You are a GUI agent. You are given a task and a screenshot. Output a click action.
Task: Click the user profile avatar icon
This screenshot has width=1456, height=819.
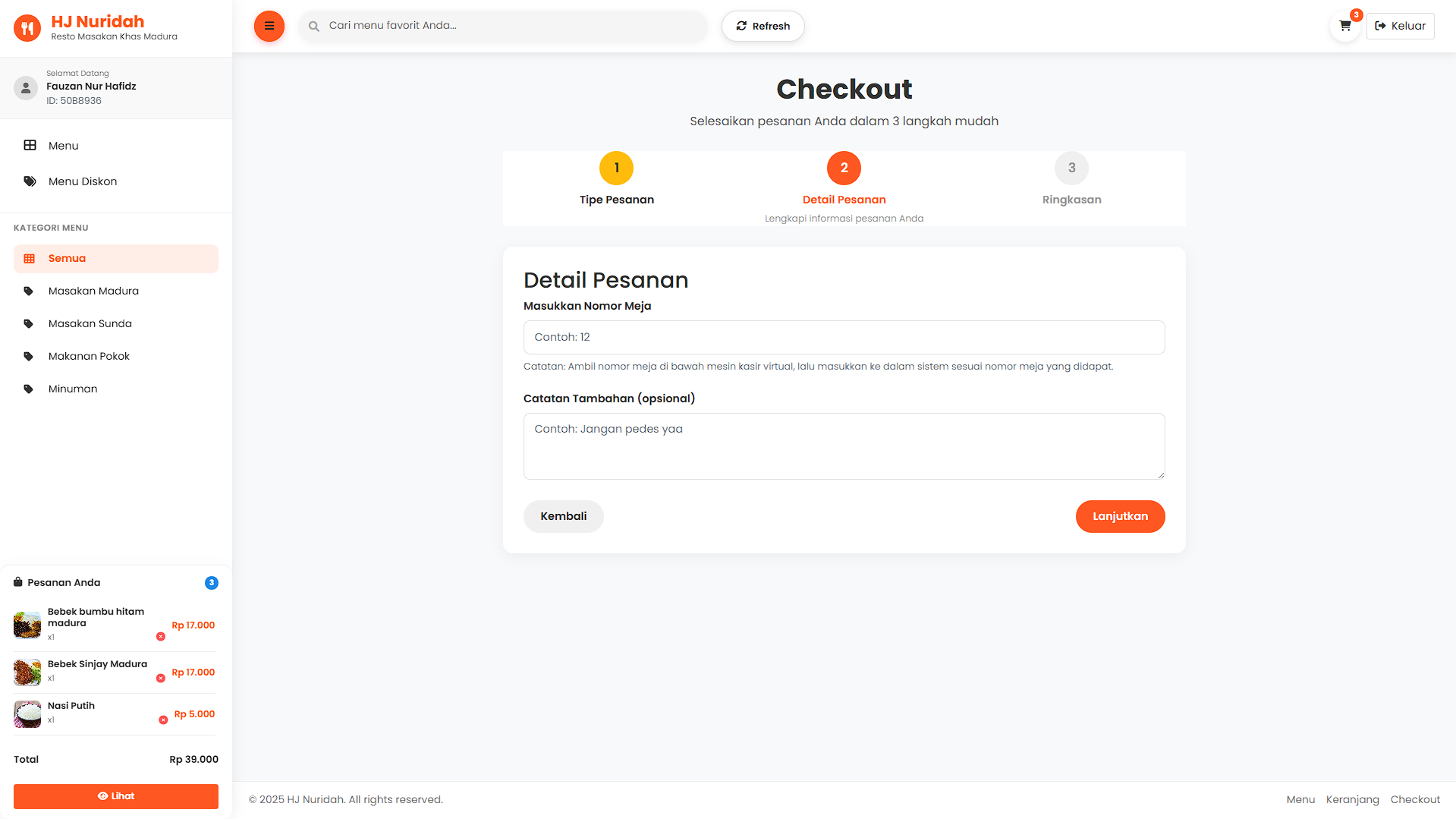point(26,88)
